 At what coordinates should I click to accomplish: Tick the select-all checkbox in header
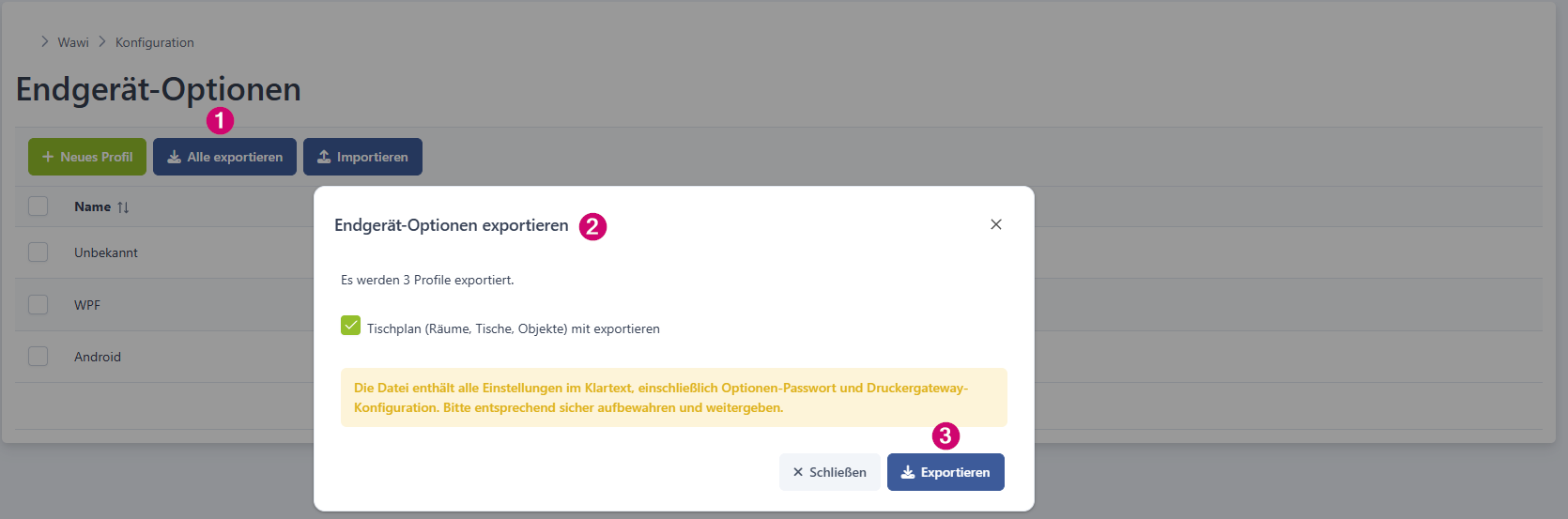(x=38, y=206)
